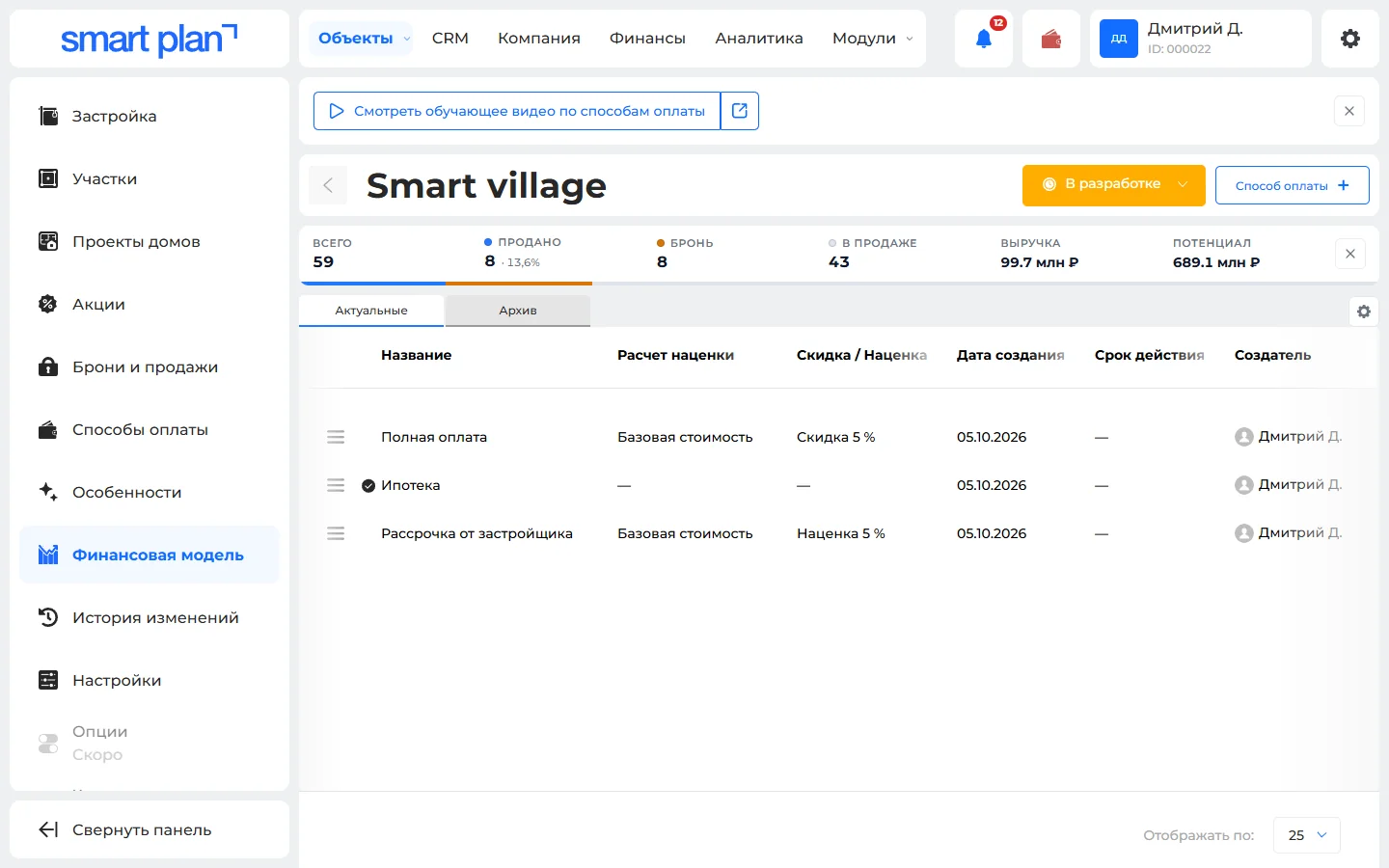
Task: Navigate to Брони и продажи
Action: 150,366
